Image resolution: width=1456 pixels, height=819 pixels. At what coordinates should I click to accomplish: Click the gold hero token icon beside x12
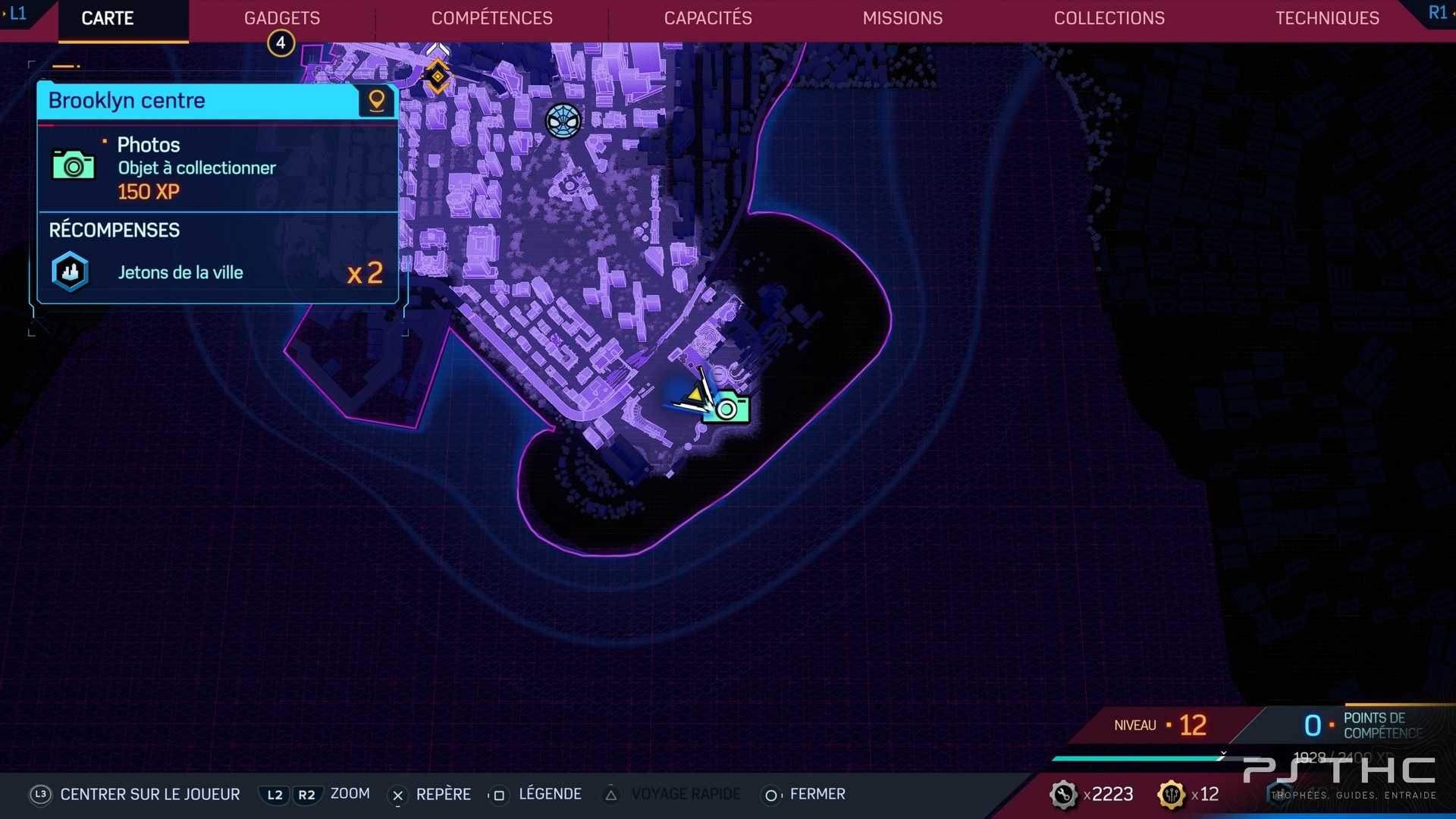point(1172,794)
